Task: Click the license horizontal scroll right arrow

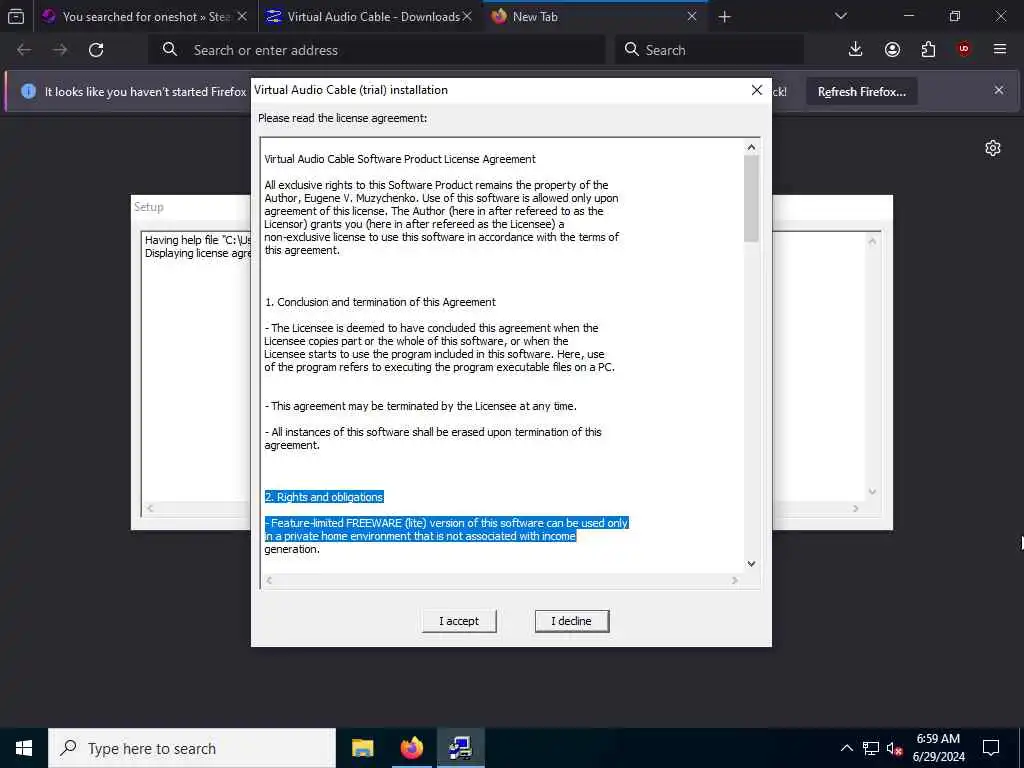Action: coord(735,580)
